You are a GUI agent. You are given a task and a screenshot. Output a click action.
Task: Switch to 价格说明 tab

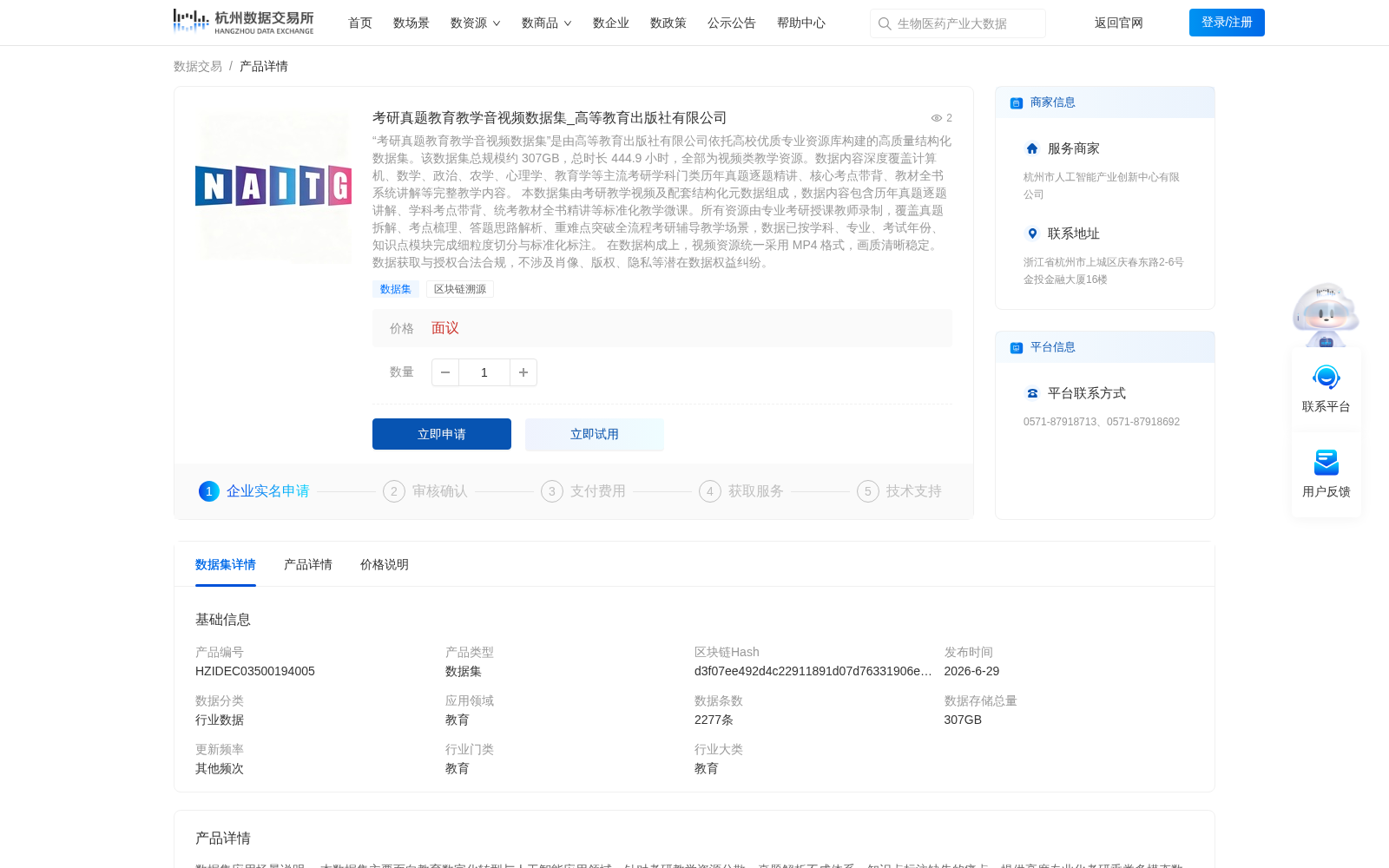point(385,565)
